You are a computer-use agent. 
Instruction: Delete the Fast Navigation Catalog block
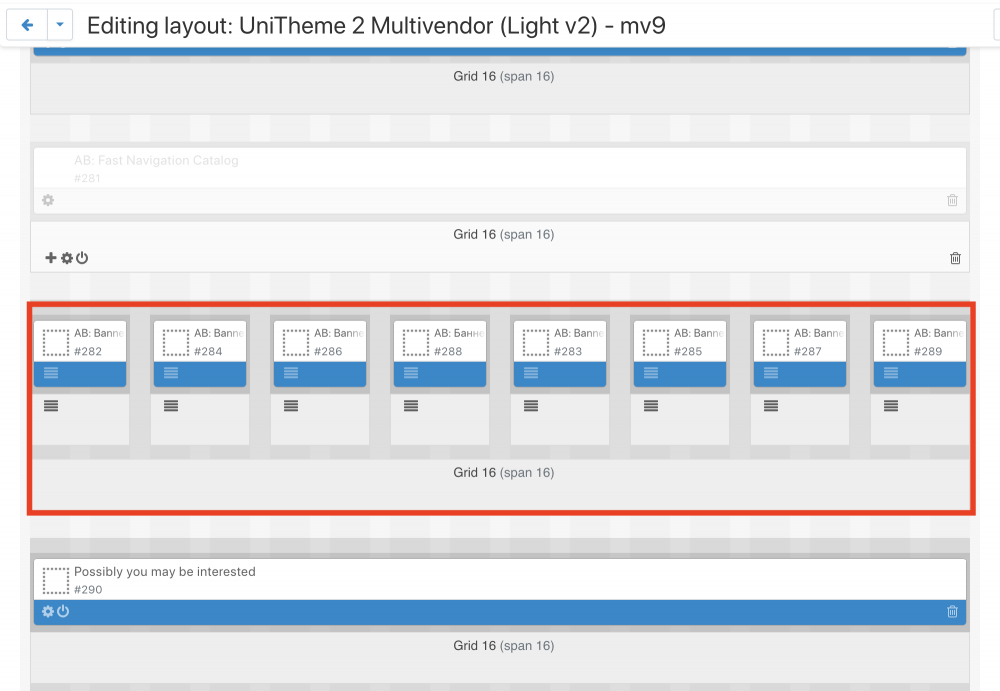tap(952, 200)
